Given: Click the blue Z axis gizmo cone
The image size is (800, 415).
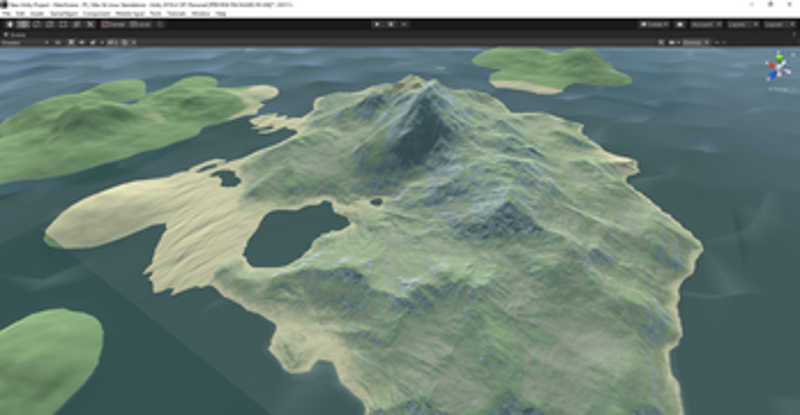Looking at the screenshot, I should (773, 75).
